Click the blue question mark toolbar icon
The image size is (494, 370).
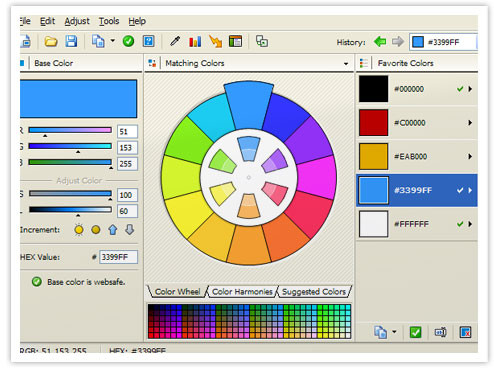(x=148, y=41)
